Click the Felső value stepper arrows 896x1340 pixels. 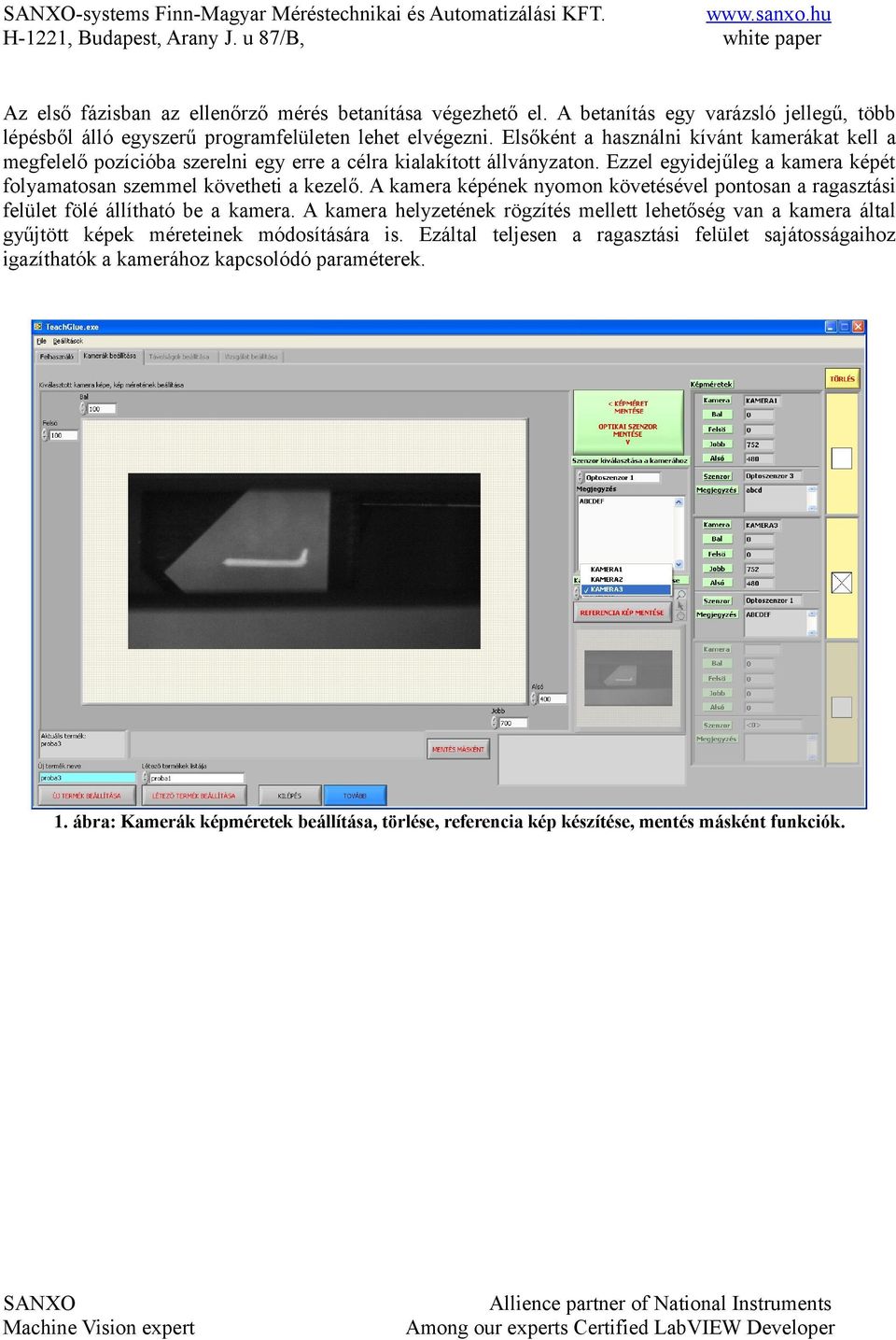click(44, 435)
